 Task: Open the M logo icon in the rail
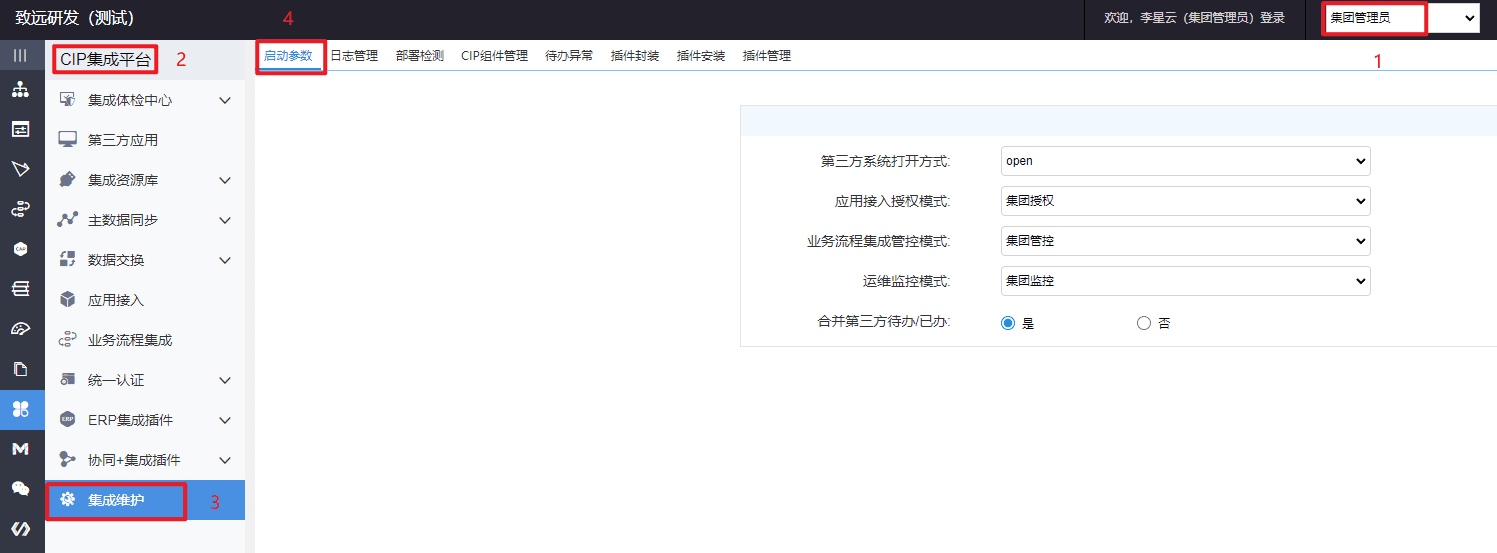point(20,449)
